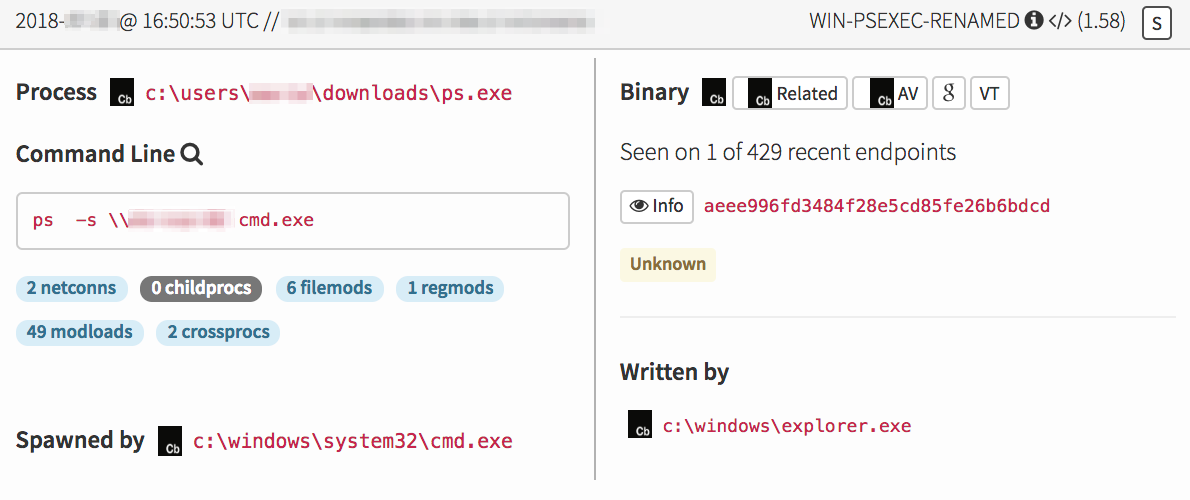Select the 0 childprocs badge
1190x500 pixels.
tap(201, 288)
